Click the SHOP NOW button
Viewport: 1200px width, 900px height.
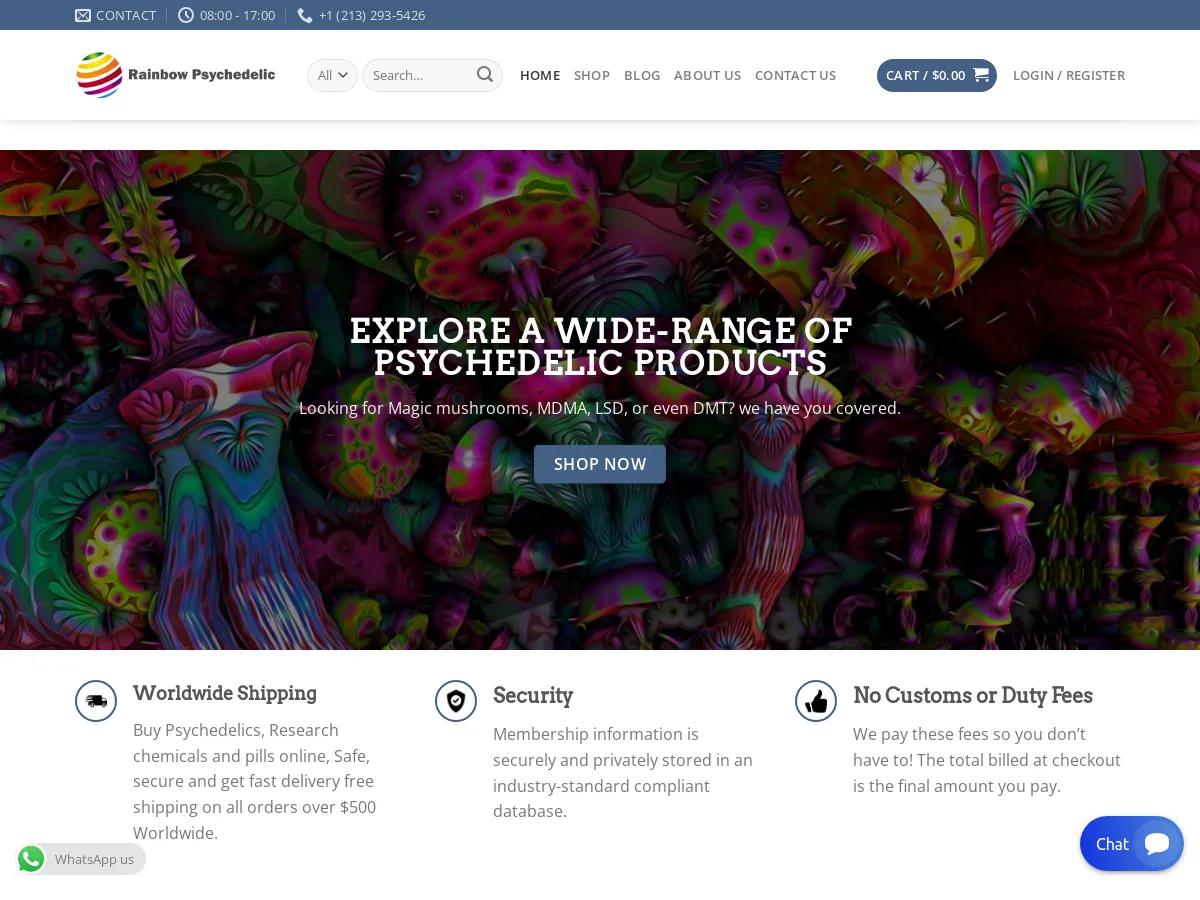(x=600, y=463)
